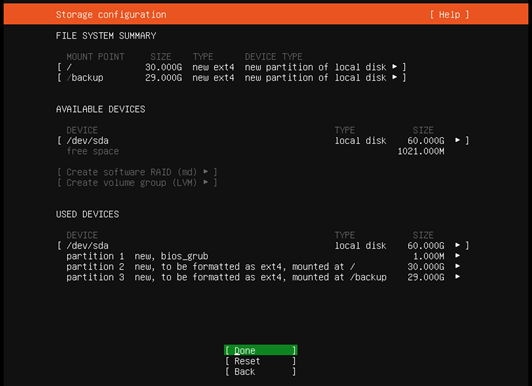Select partition 1 new bios_grub row
This screenshot has height=386, width=532.
point(263,256)
